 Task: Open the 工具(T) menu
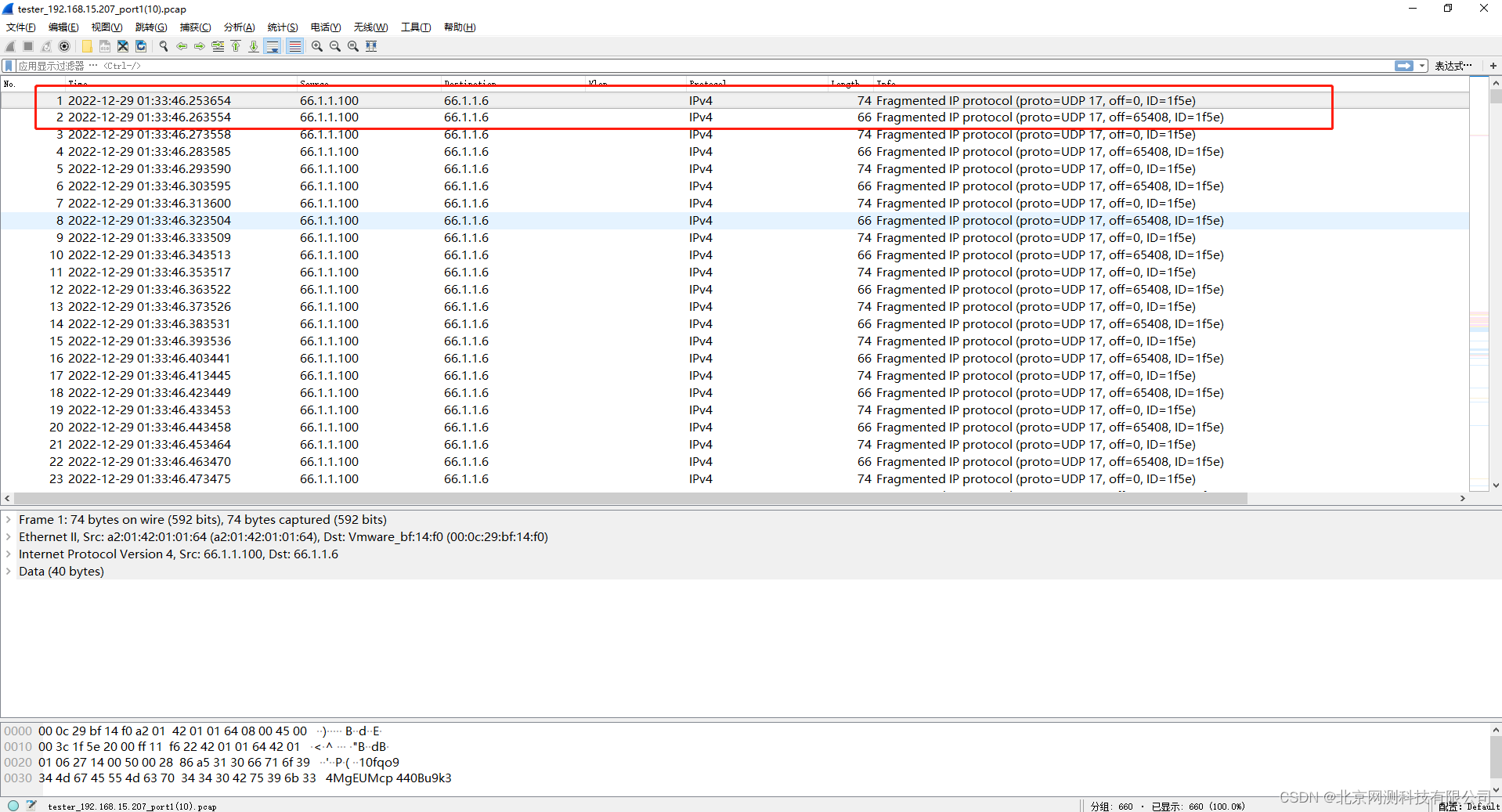point(416,27)
